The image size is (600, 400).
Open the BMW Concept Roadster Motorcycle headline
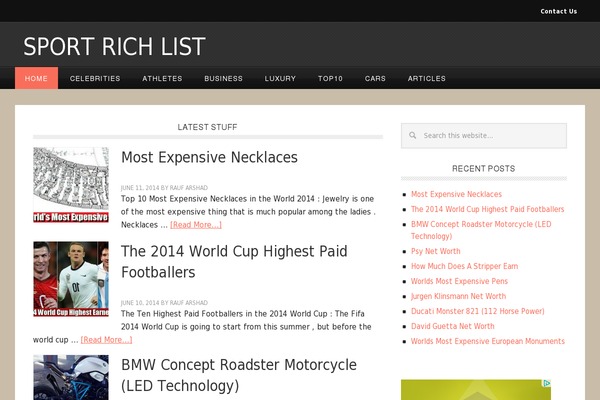click(239, 375)
